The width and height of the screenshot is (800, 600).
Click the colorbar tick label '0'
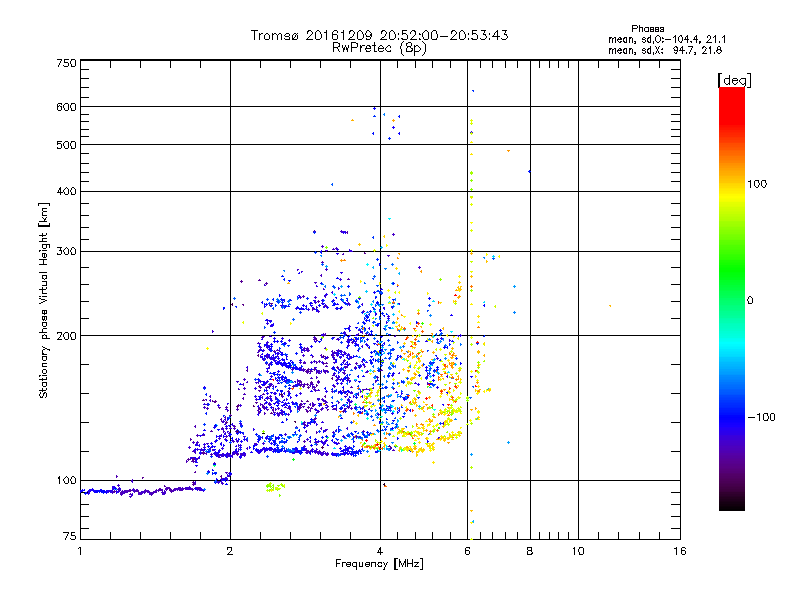750,301
